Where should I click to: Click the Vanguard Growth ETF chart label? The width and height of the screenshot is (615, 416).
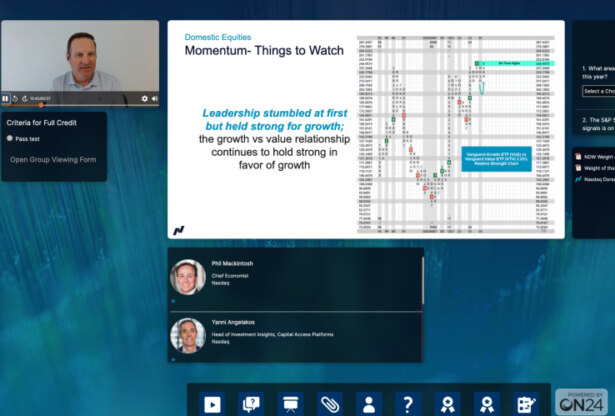coord(496,159)
